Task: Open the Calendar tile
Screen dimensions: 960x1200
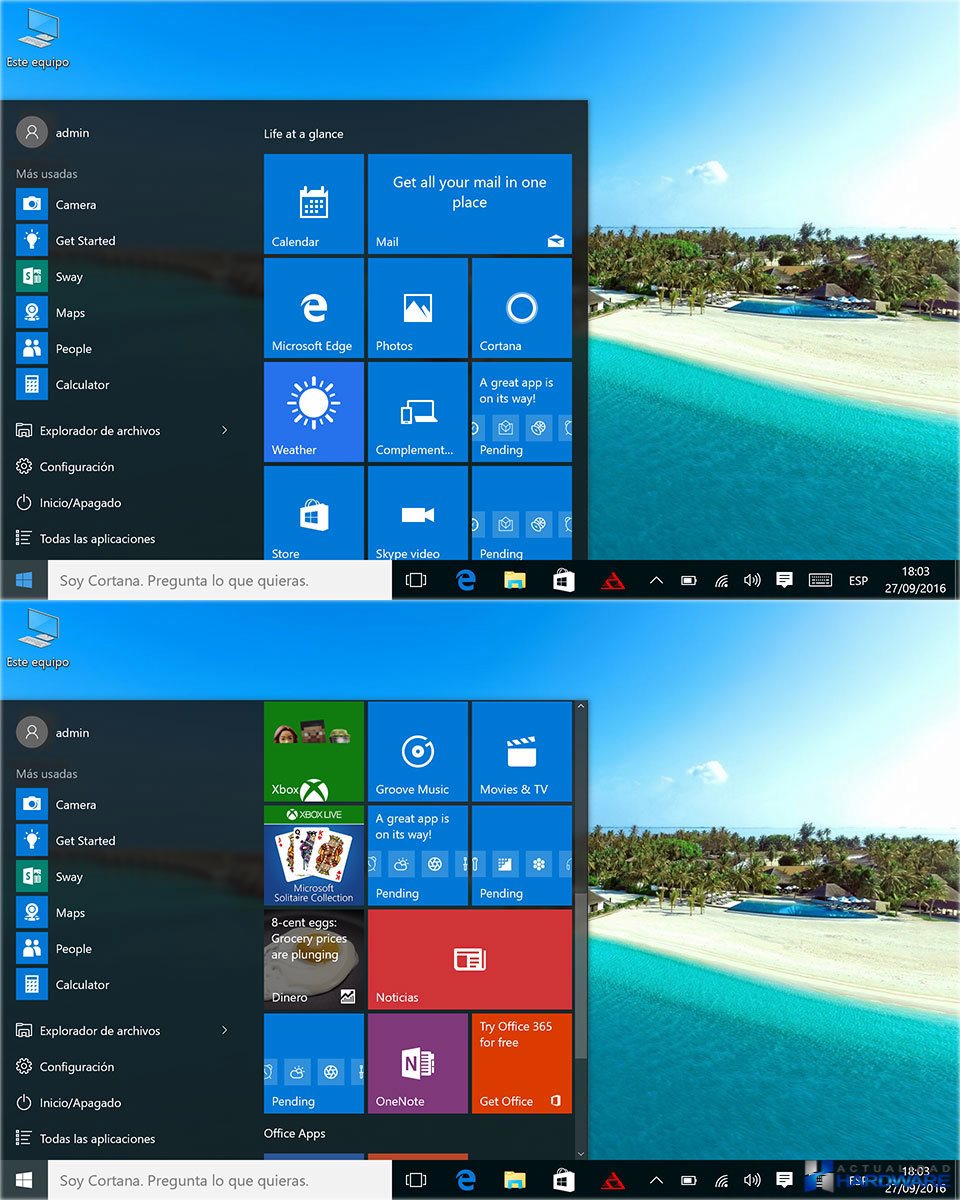Action: pos(313,204)
